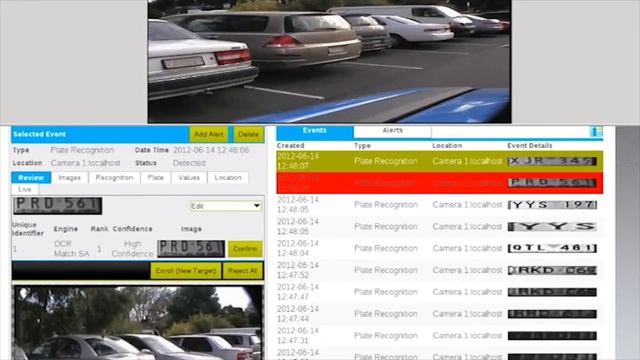Select the 12:47:44 event row
The image size is (640, 360).
[440, 314]
